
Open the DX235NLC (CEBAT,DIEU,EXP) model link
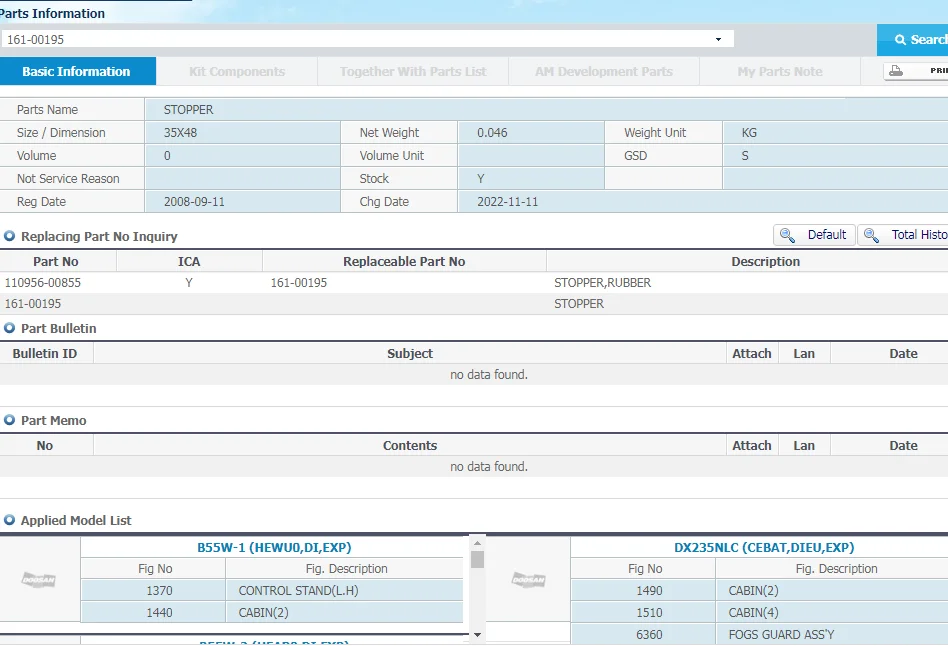pos(764,548)
